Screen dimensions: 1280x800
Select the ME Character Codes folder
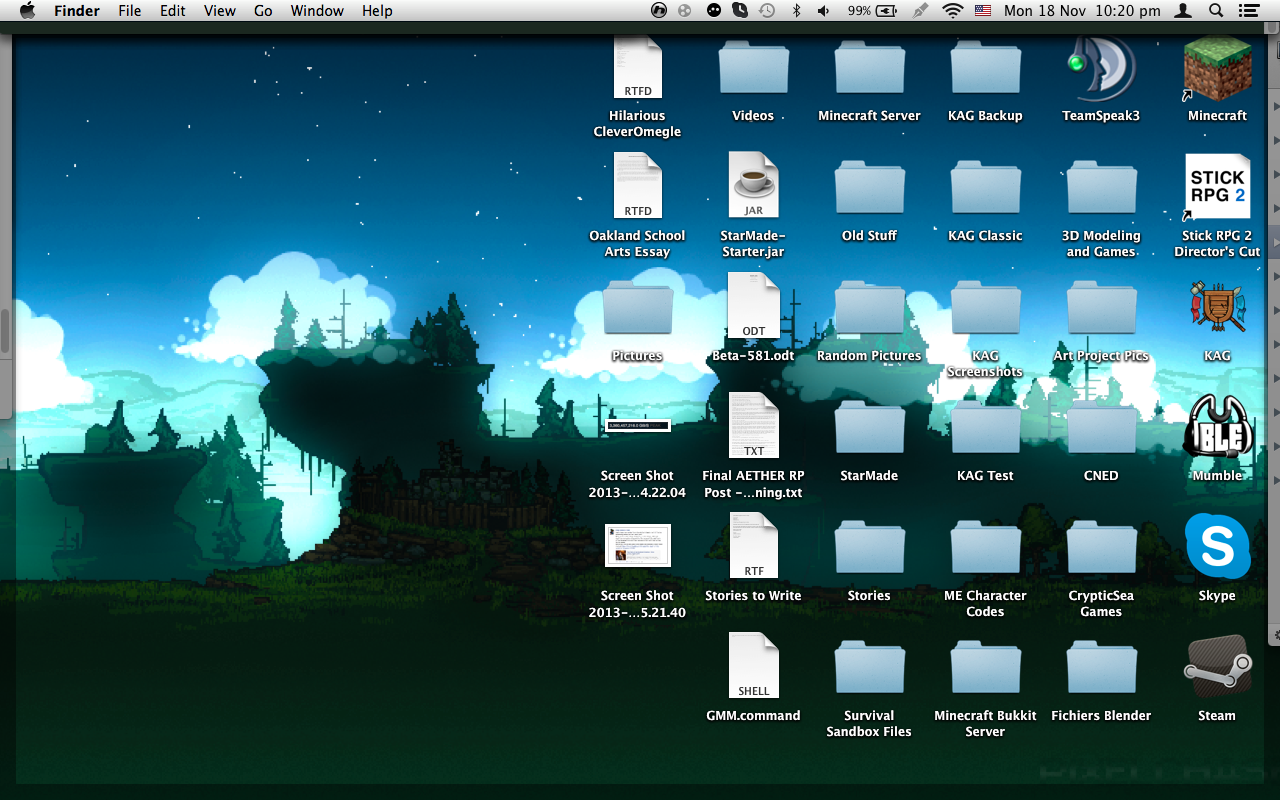click(x=985, y=548)
